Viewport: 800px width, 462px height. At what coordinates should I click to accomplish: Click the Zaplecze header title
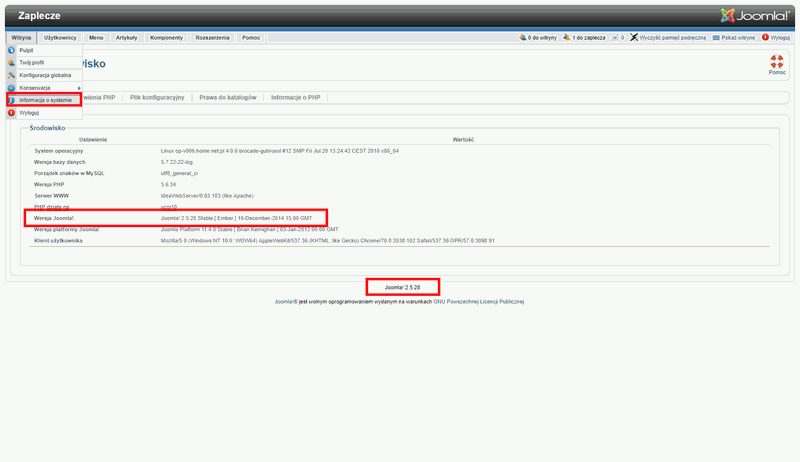(39, 16)
